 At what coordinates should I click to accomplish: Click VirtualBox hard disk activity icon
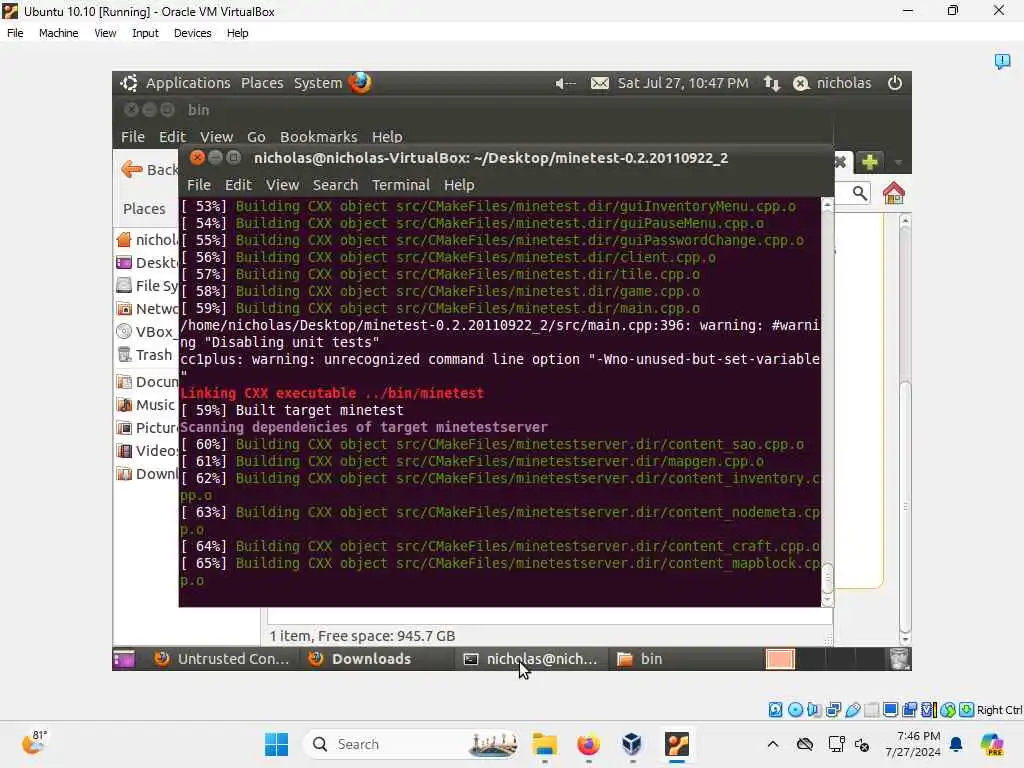775,710
